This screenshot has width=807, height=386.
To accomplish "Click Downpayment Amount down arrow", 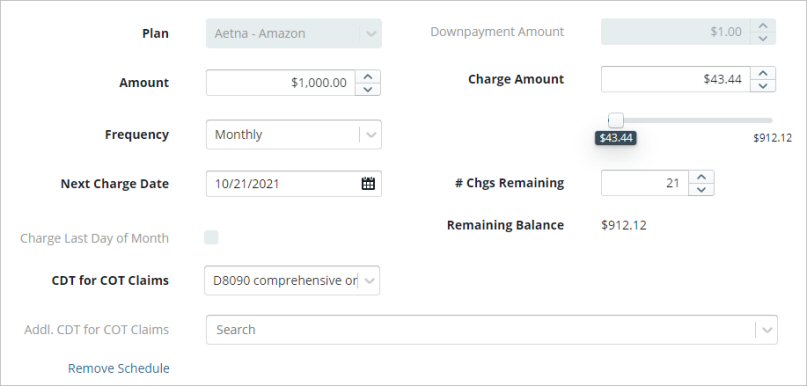I will 763,38.
